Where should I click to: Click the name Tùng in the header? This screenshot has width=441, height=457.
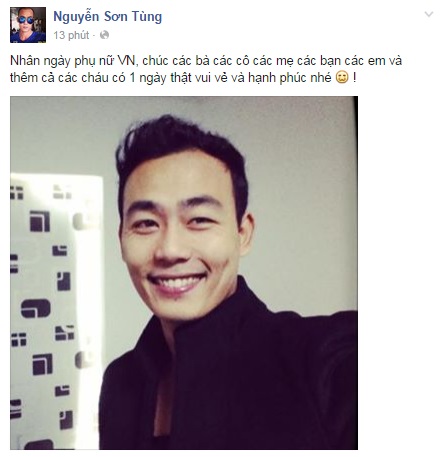147,17
